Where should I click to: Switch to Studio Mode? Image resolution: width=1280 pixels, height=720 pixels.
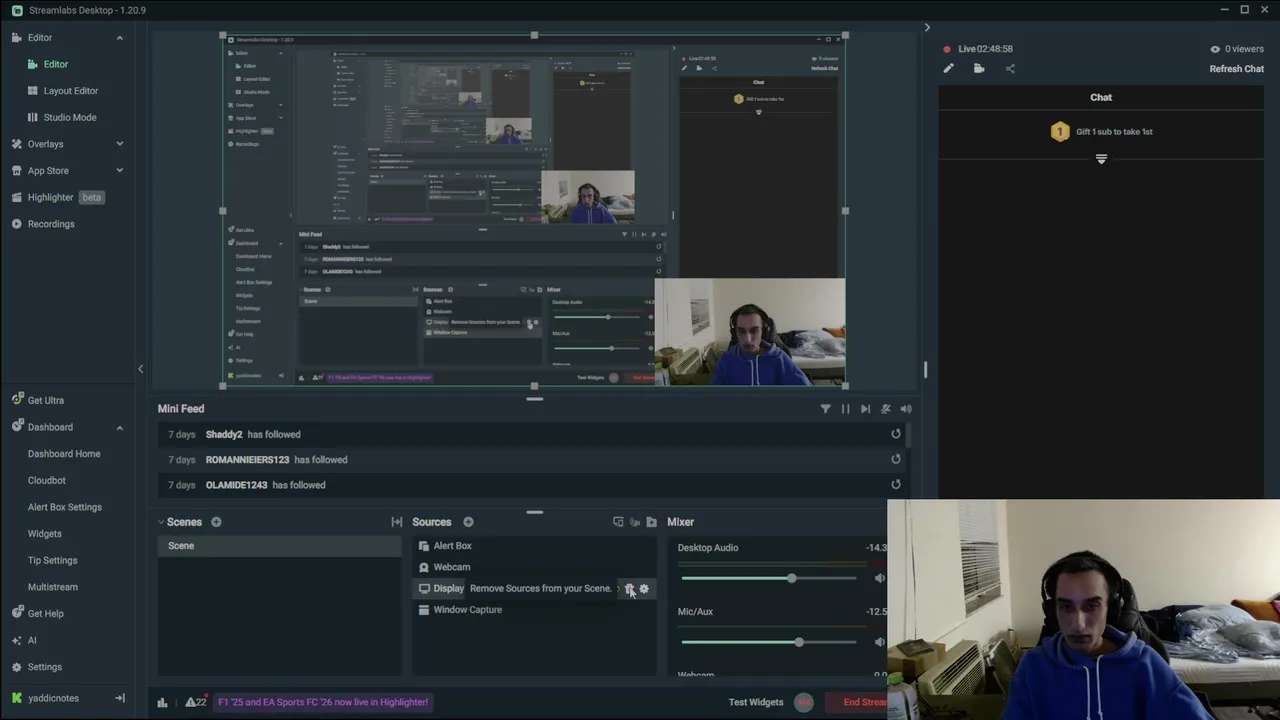pos(70,117)
